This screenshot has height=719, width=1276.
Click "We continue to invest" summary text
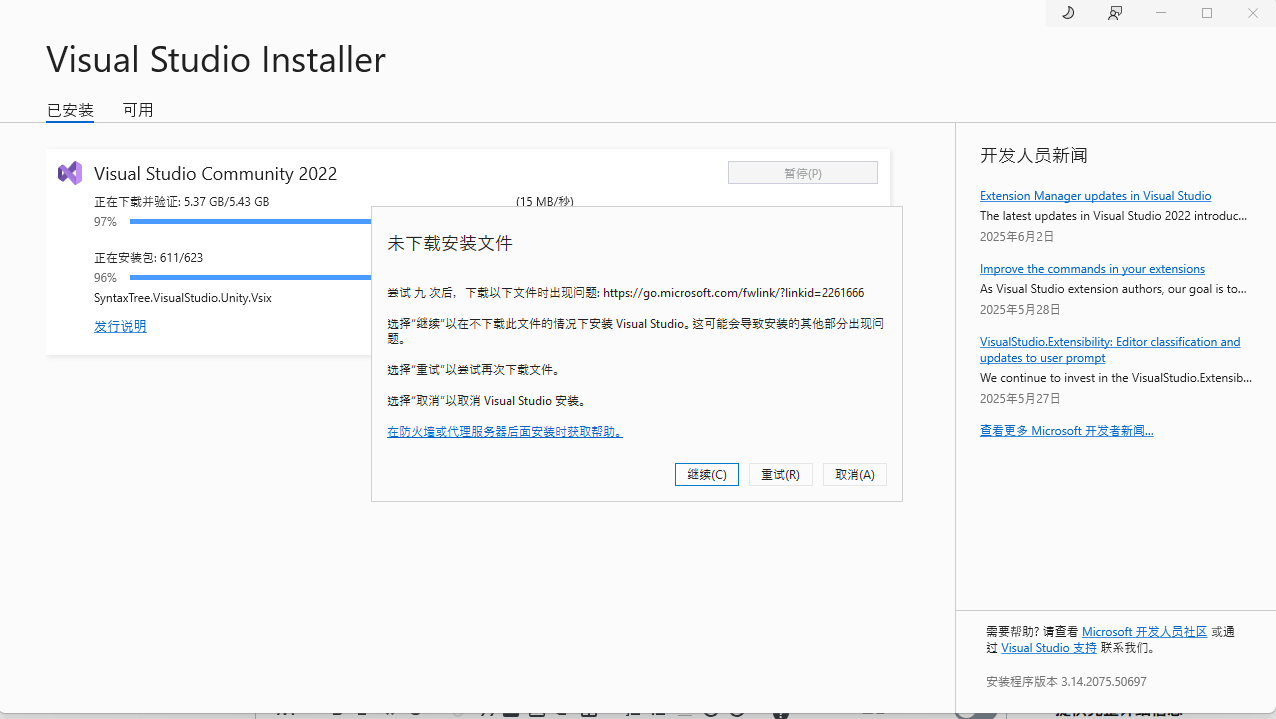pos(1115,378)
